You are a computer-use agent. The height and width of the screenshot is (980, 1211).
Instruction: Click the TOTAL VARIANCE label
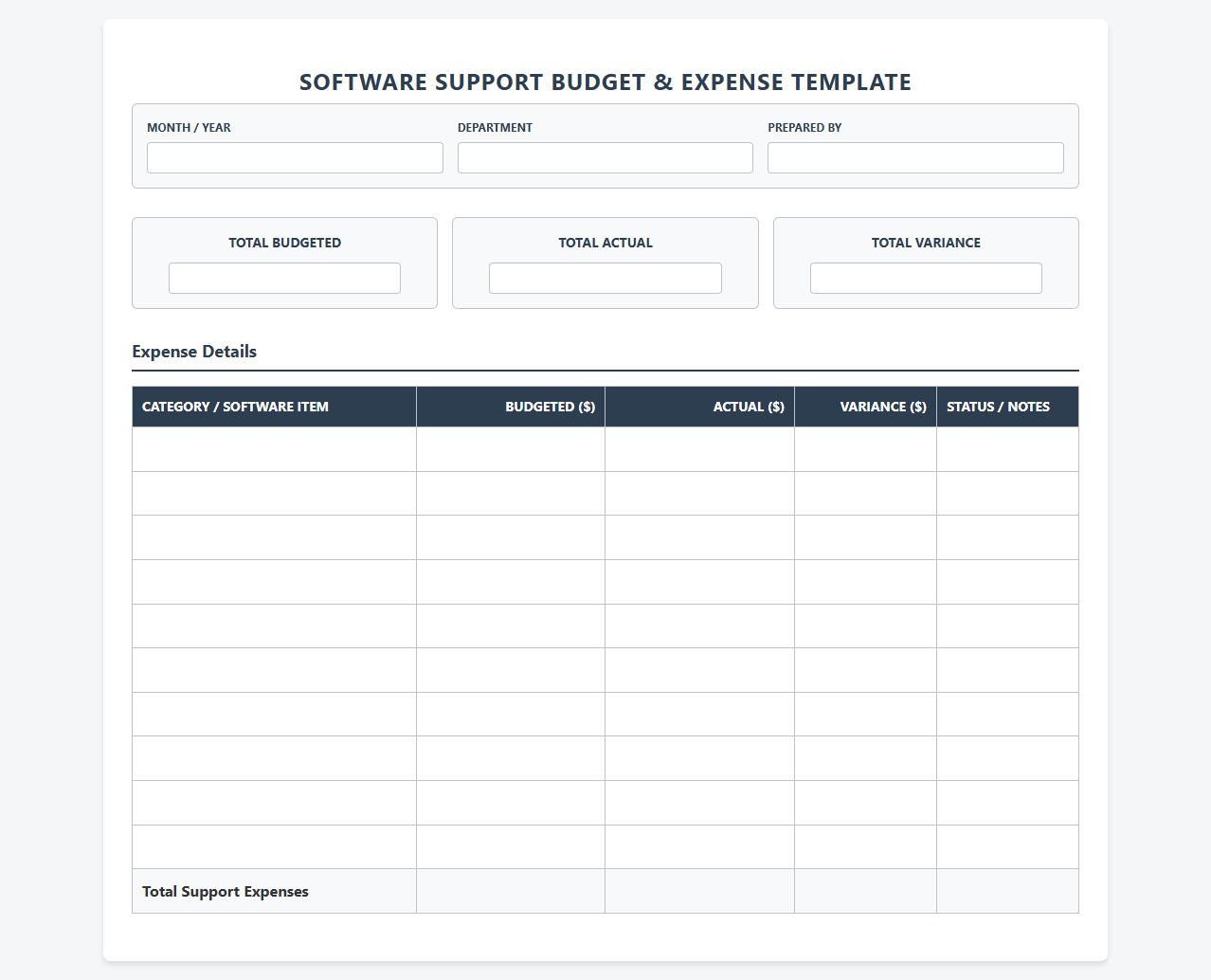pyautogui.click(x=926, y=243)
